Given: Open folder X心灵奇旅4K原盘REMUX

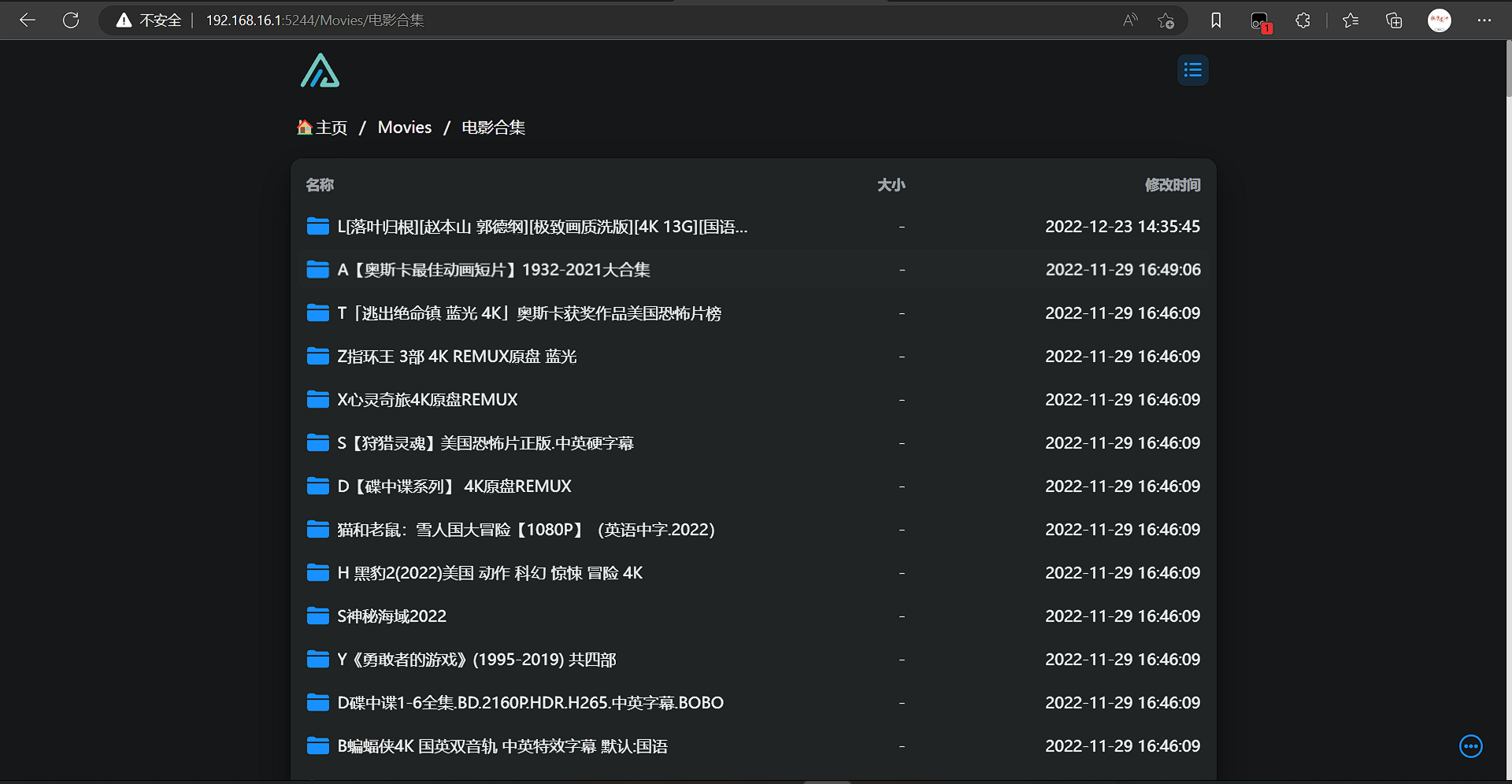Looking at the screenshot, I should tap(427, 400).
